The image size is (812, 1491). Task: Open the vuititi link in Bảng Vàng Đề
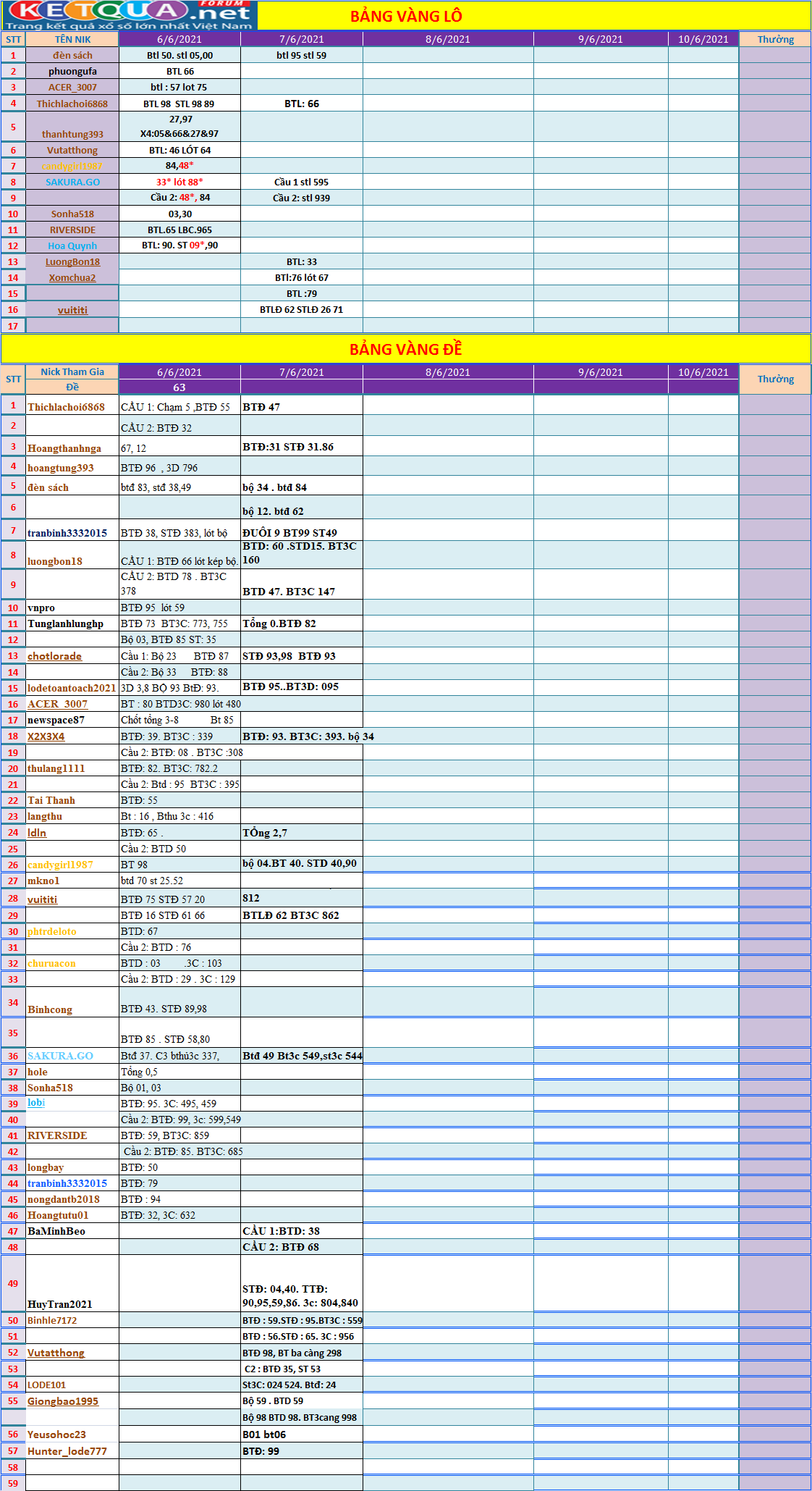click(42, 899)
